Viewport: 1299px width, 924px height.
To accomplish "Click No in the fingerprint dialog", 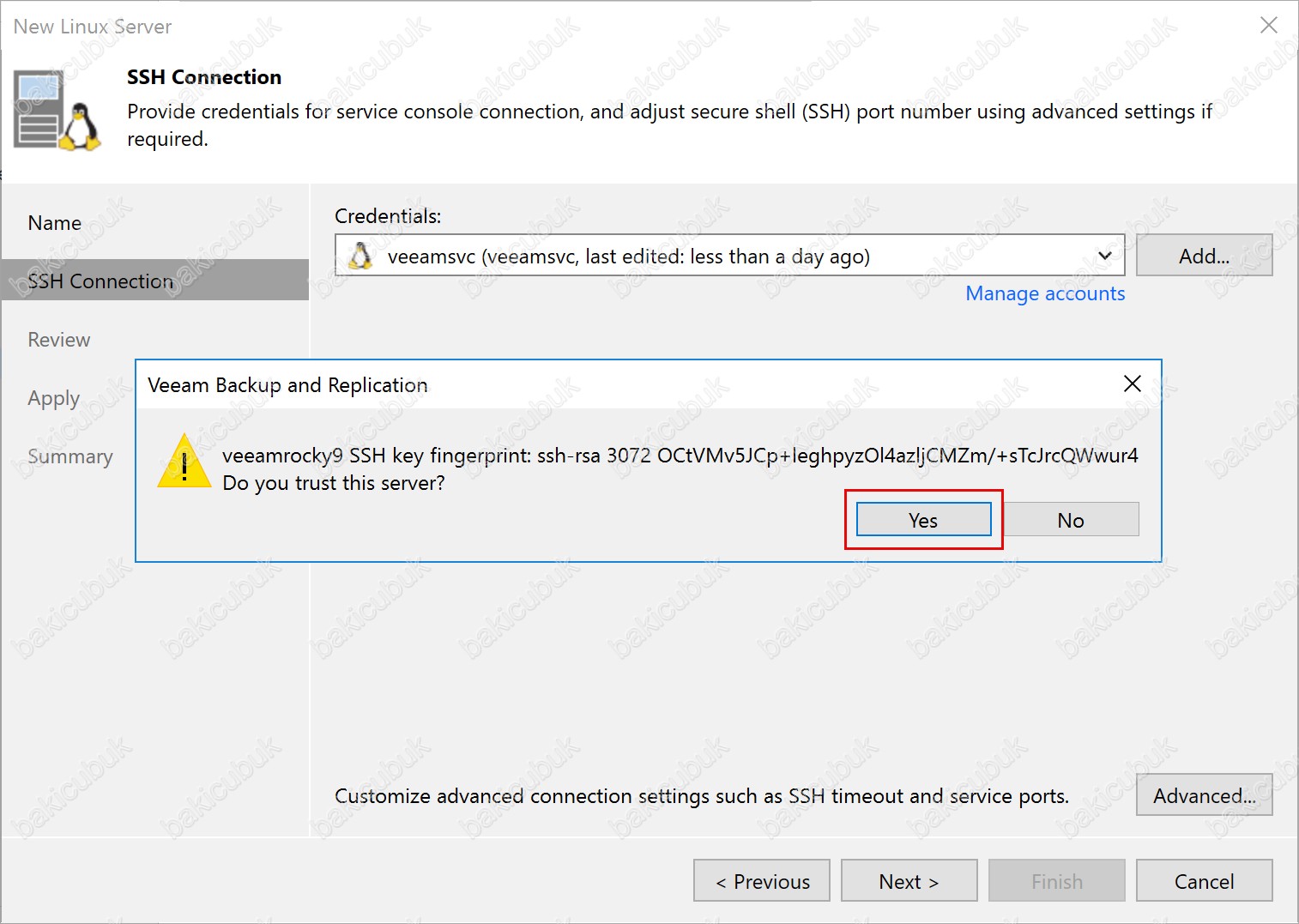I will click(1071, 520).
